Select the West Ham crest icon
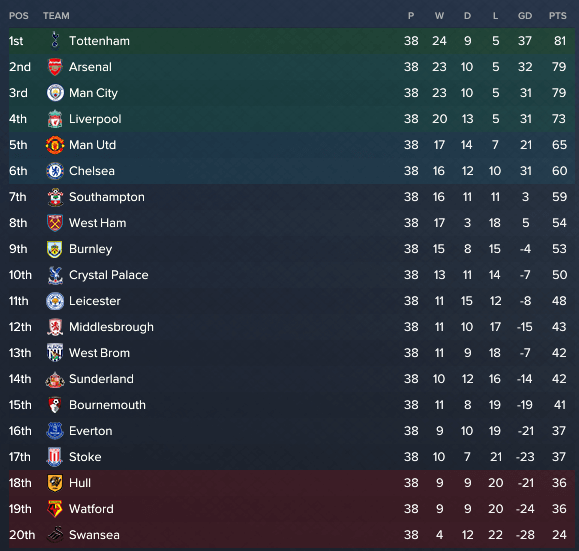579x551 pixels. [x=55, y=223]
